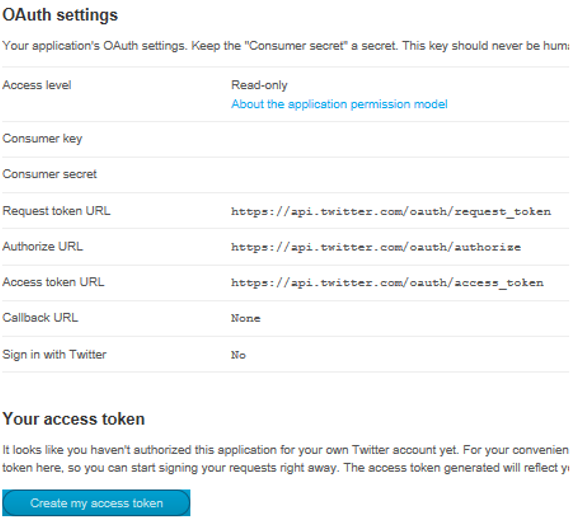Click the oauth/authorize URL value
The width and height of the screenshot is (578, 521).
click(x=376, y=247)
